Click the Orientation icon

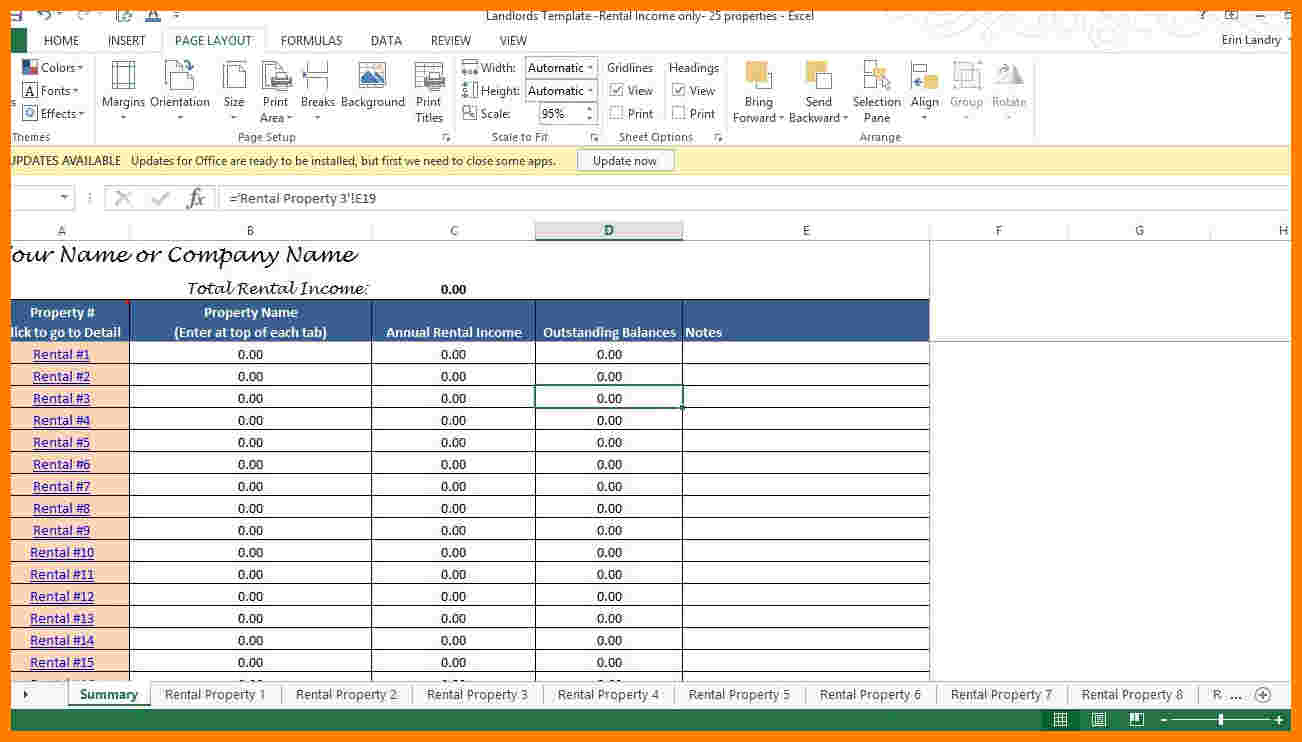point(179,77)
